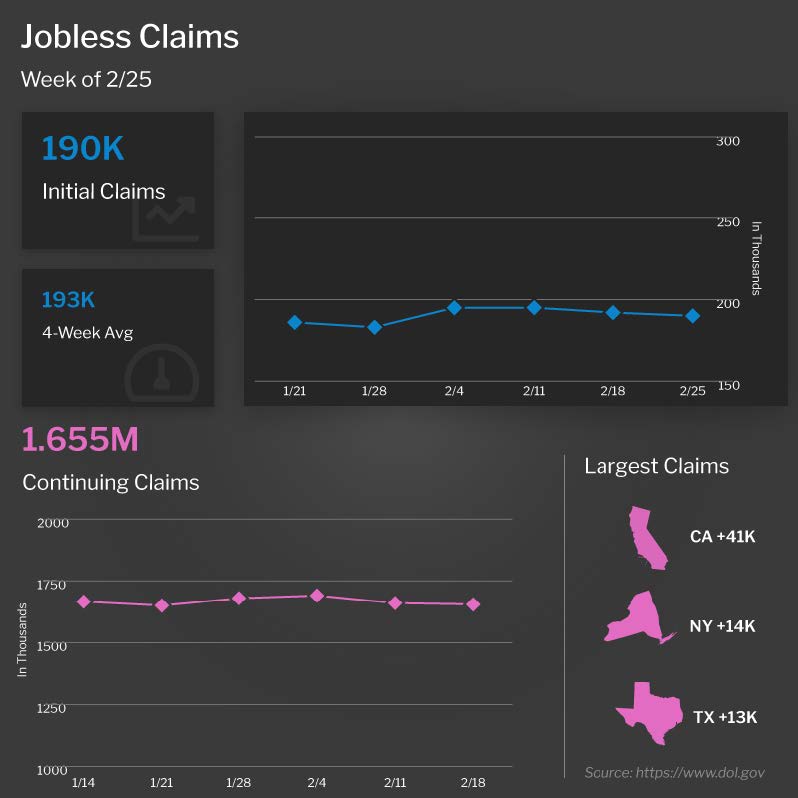Select the California state map icon
Image resolution: width=798 pixels, height=798 pixels.
tap(647, 537)
